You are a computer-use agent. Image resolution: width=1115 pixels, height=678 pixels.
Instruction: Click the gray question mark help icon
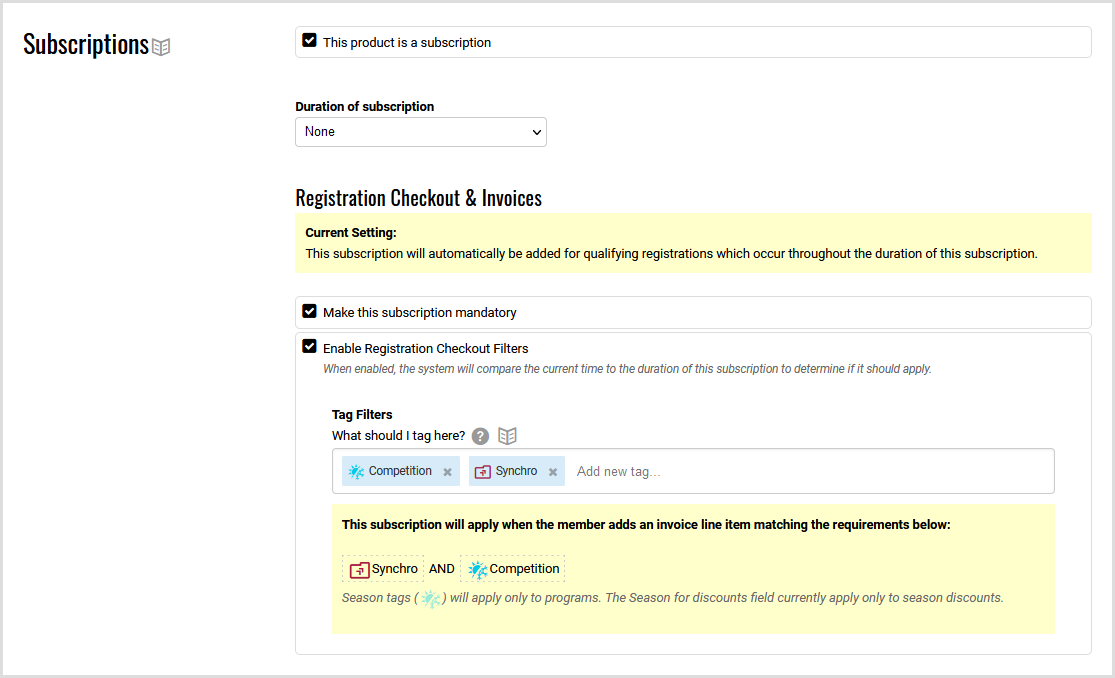click(x=481, y=436)
